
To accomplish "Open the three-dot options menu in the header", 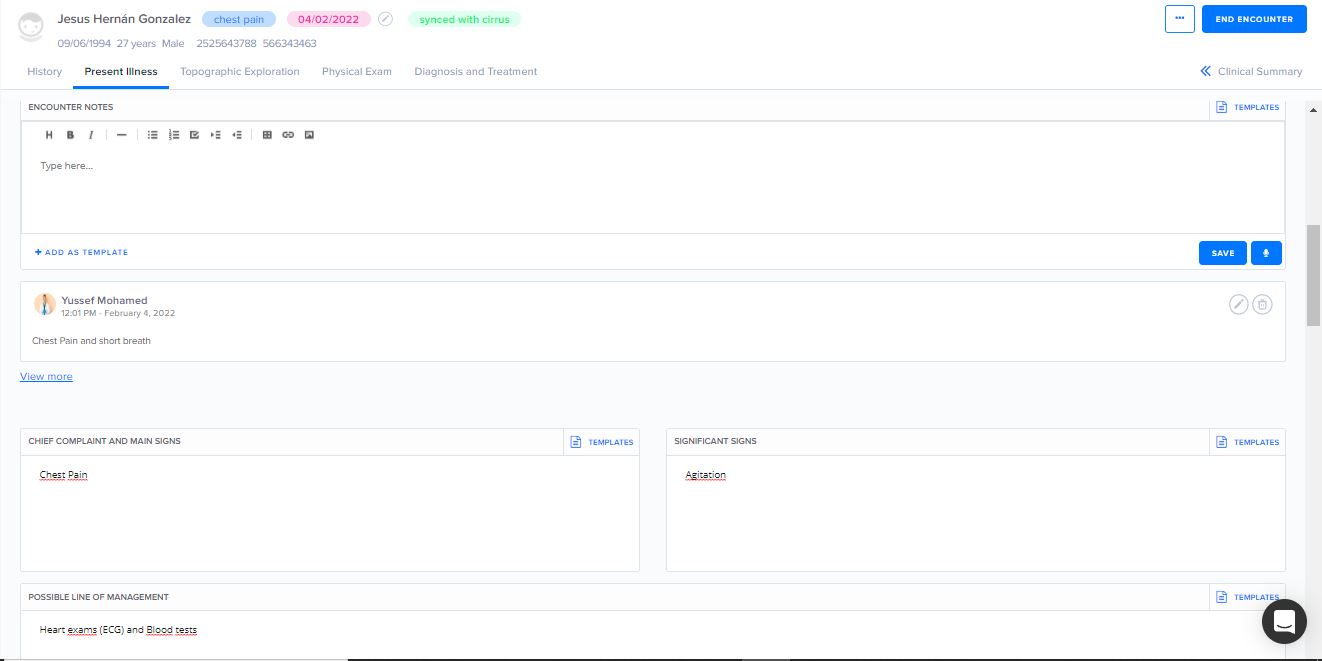I will tap(1180, 19).
